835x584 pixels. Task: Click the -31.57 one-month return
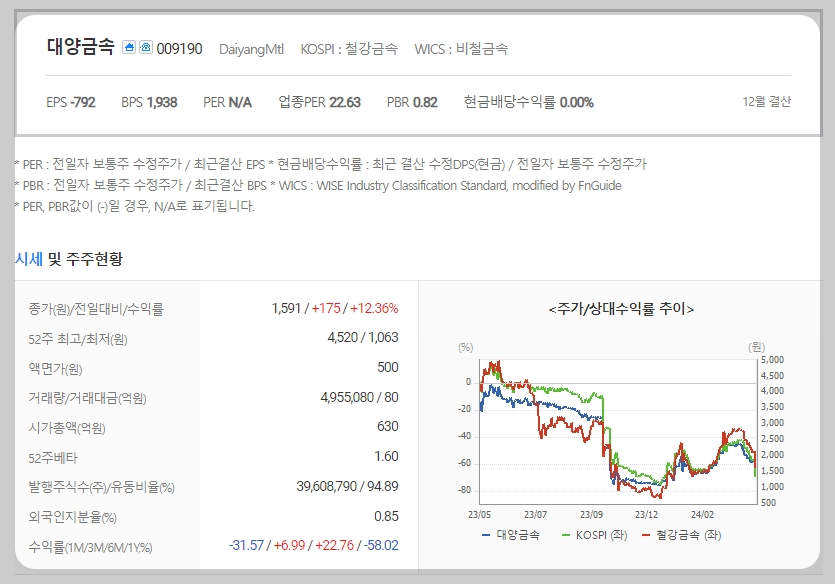247,546
